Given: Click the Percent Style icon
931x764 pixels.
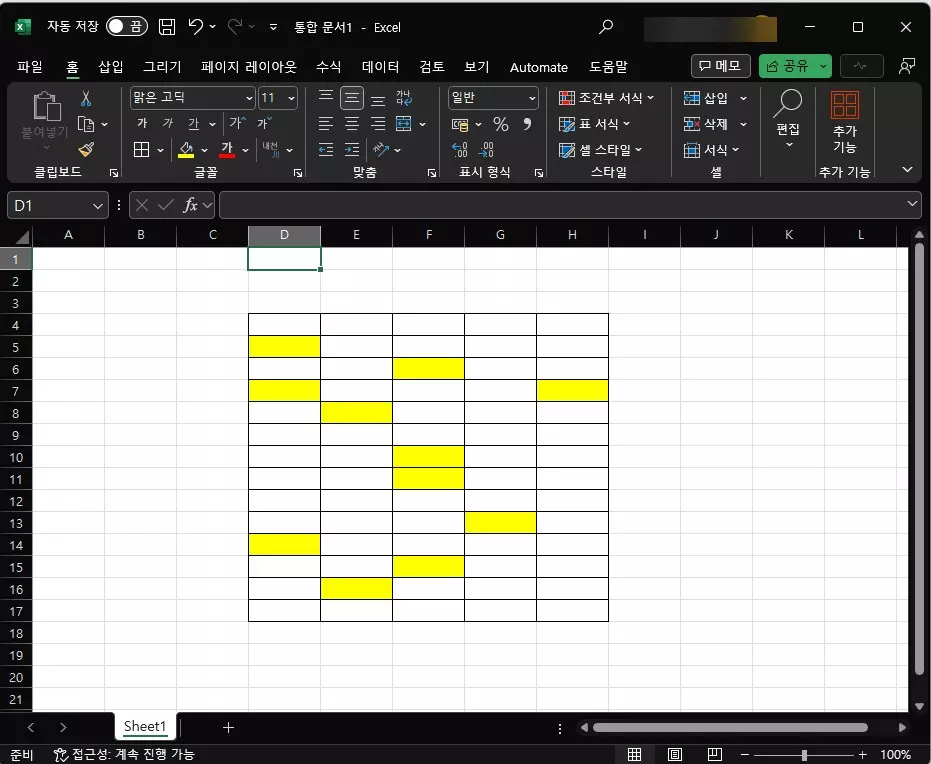Looking at the screenshot, I should (x=501, y=124).
